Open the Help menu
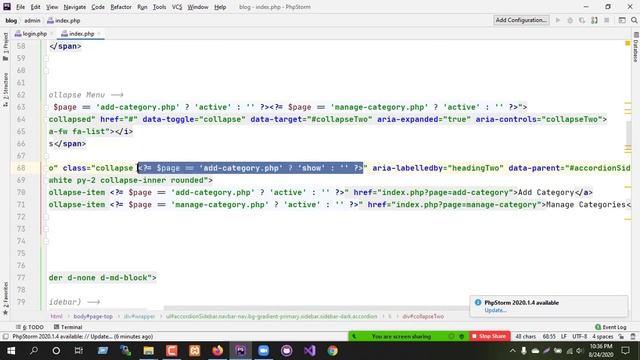 coord(220,7)
